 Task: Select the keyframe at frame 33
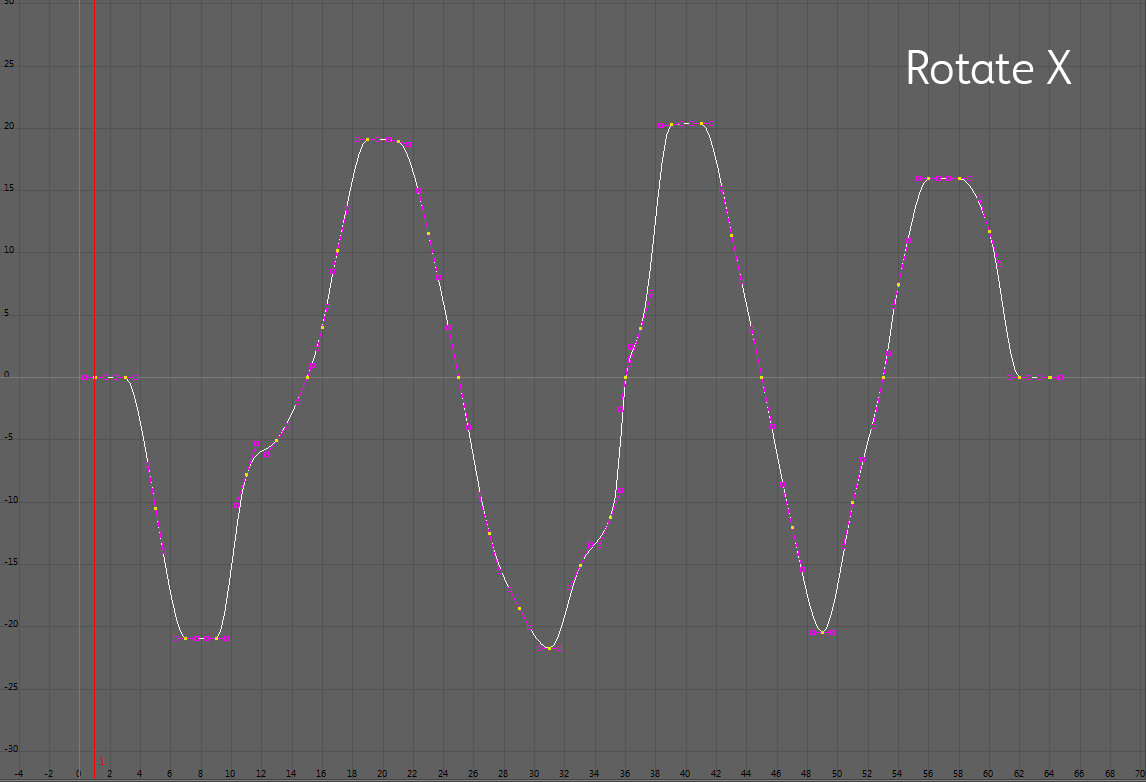(x=580, y=565)
